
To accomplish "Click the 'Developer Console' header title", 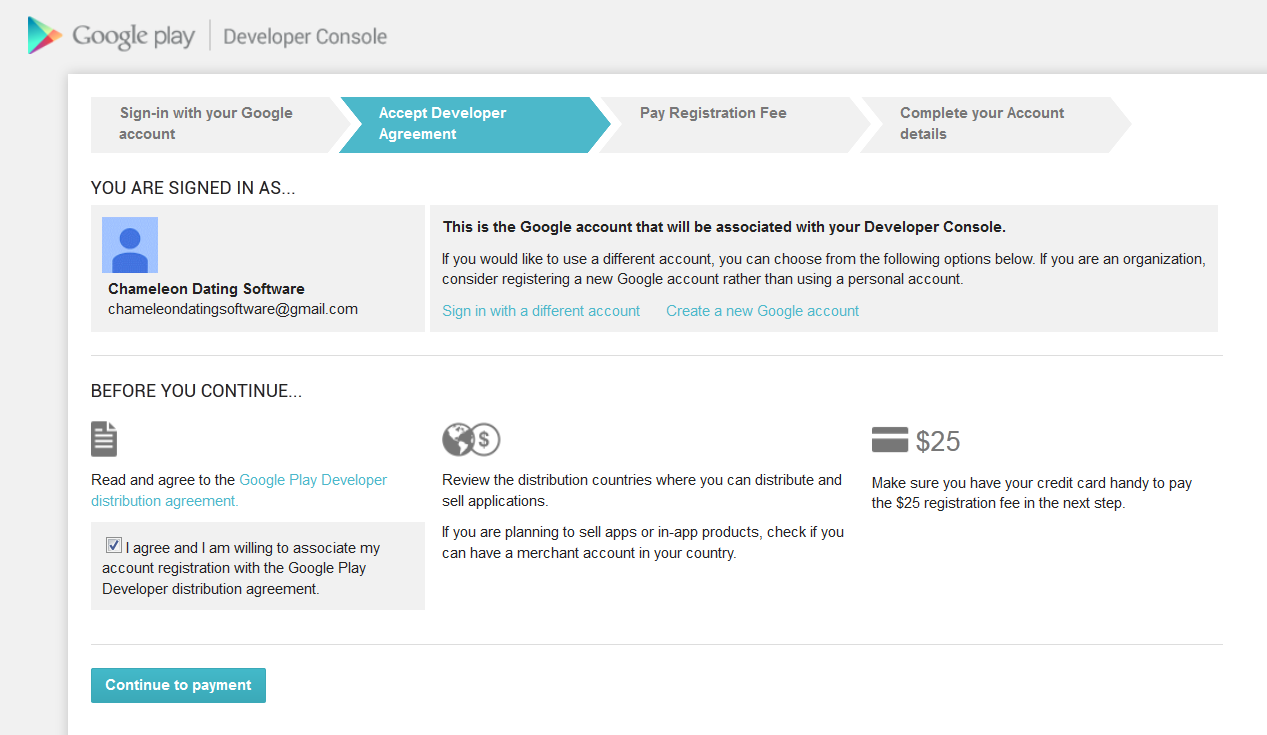I will [305, 37].
